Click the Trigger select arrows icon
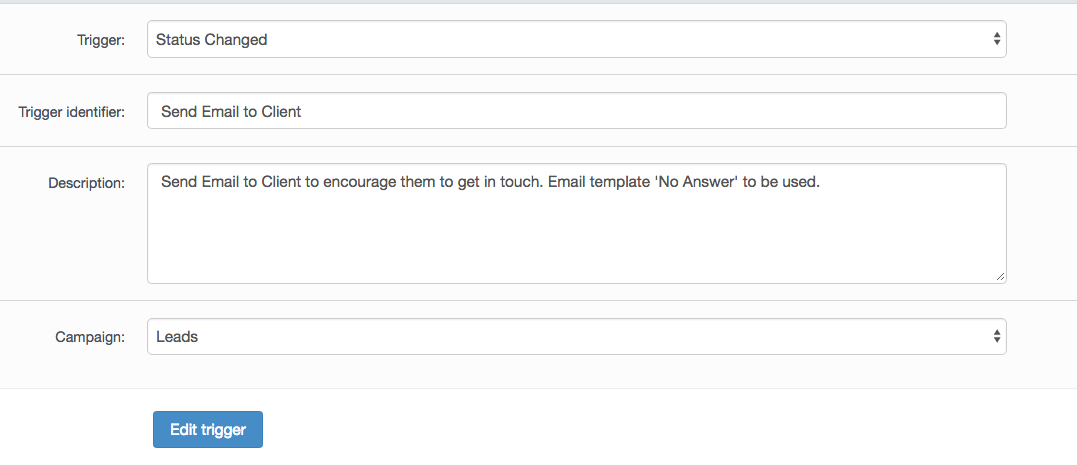The image size is (1077, 465). [996, 40]
